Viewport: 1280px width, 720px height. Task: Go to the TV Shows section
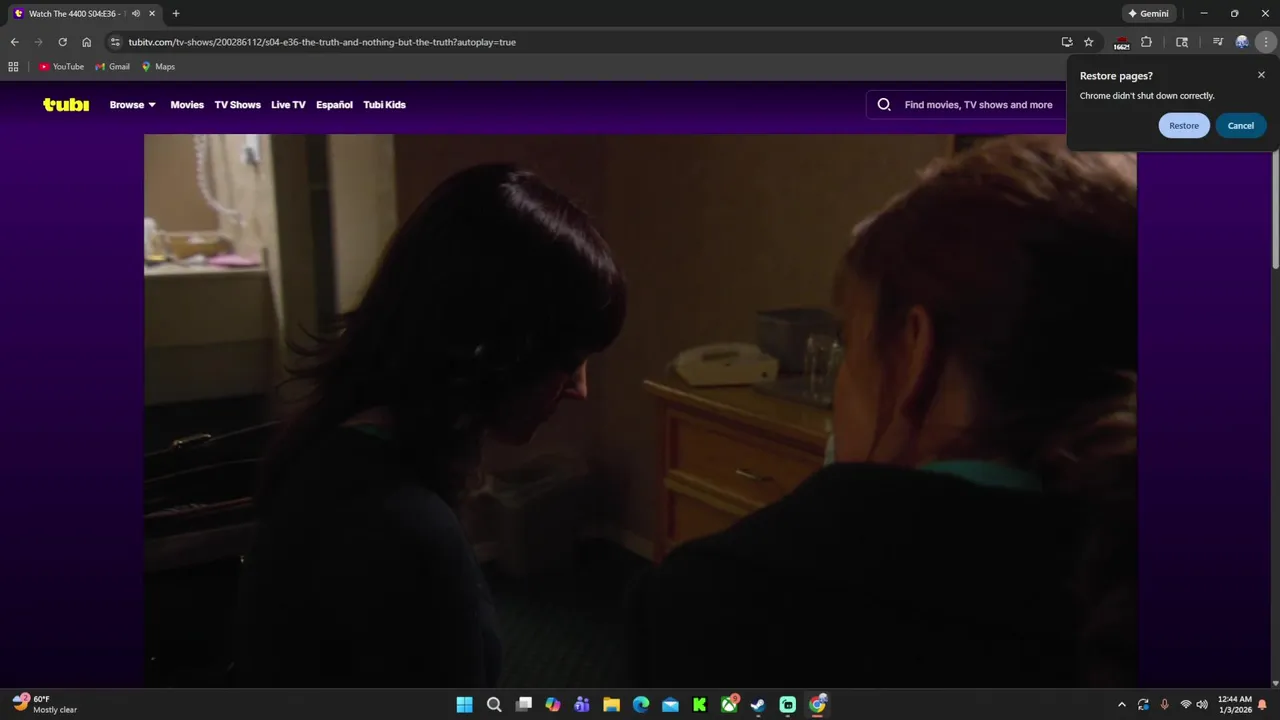tap(237, 104)
